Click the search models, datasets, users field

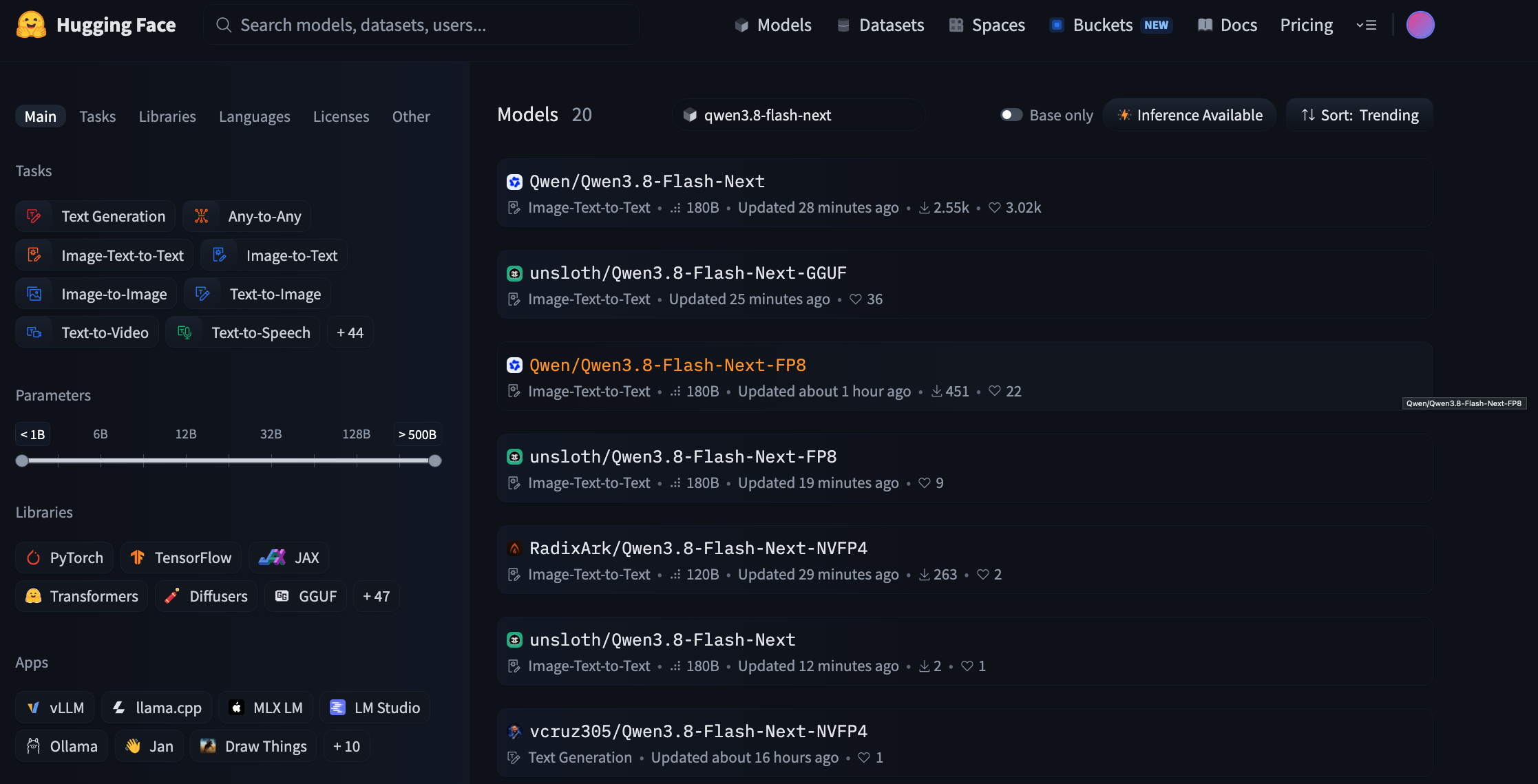(421, 25)
